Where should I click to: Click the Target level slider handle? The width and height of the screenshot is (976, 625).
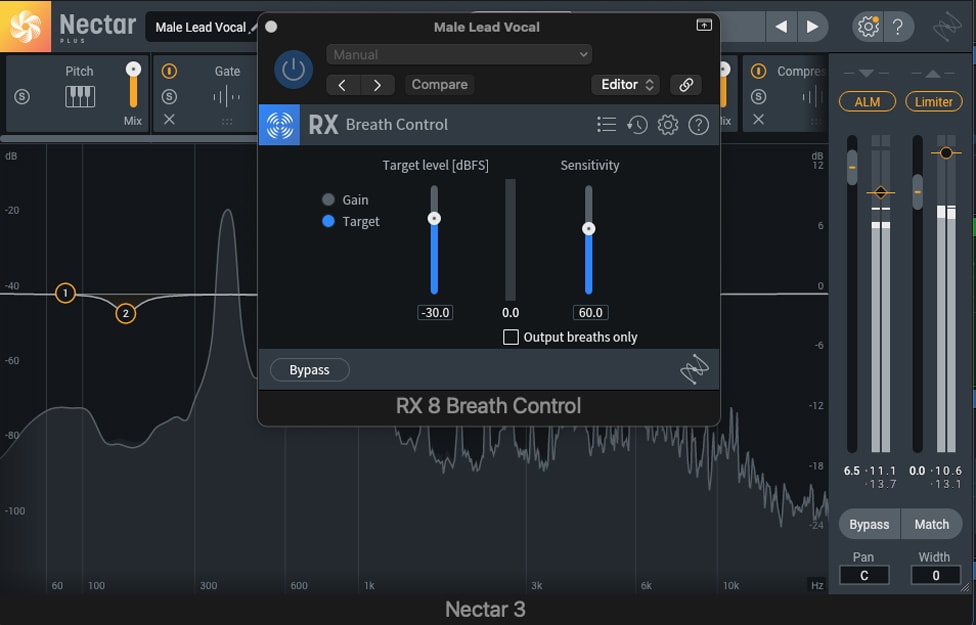point(434,219)
